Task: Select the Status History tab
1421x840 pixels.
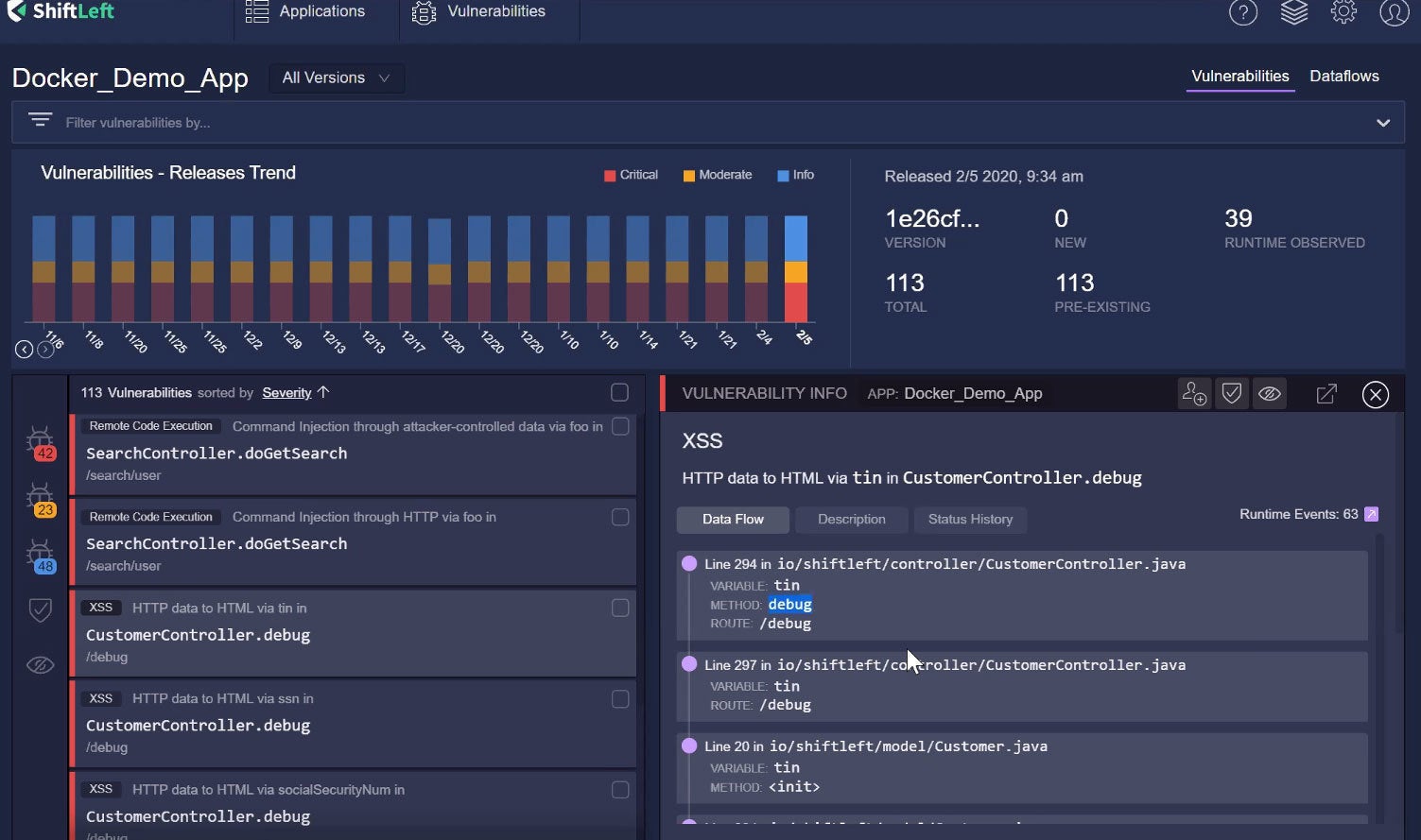Action: point(970,519)
